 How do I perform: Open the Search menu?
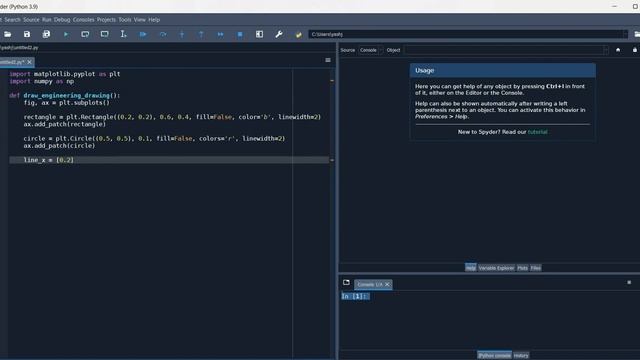click(x=12, y=20)
